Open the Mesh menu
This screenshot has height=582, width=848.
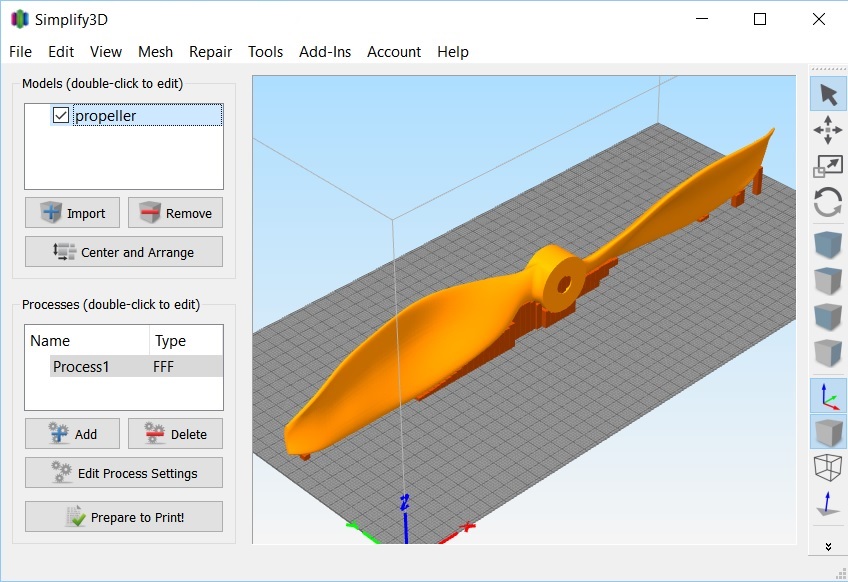point(155,52)
